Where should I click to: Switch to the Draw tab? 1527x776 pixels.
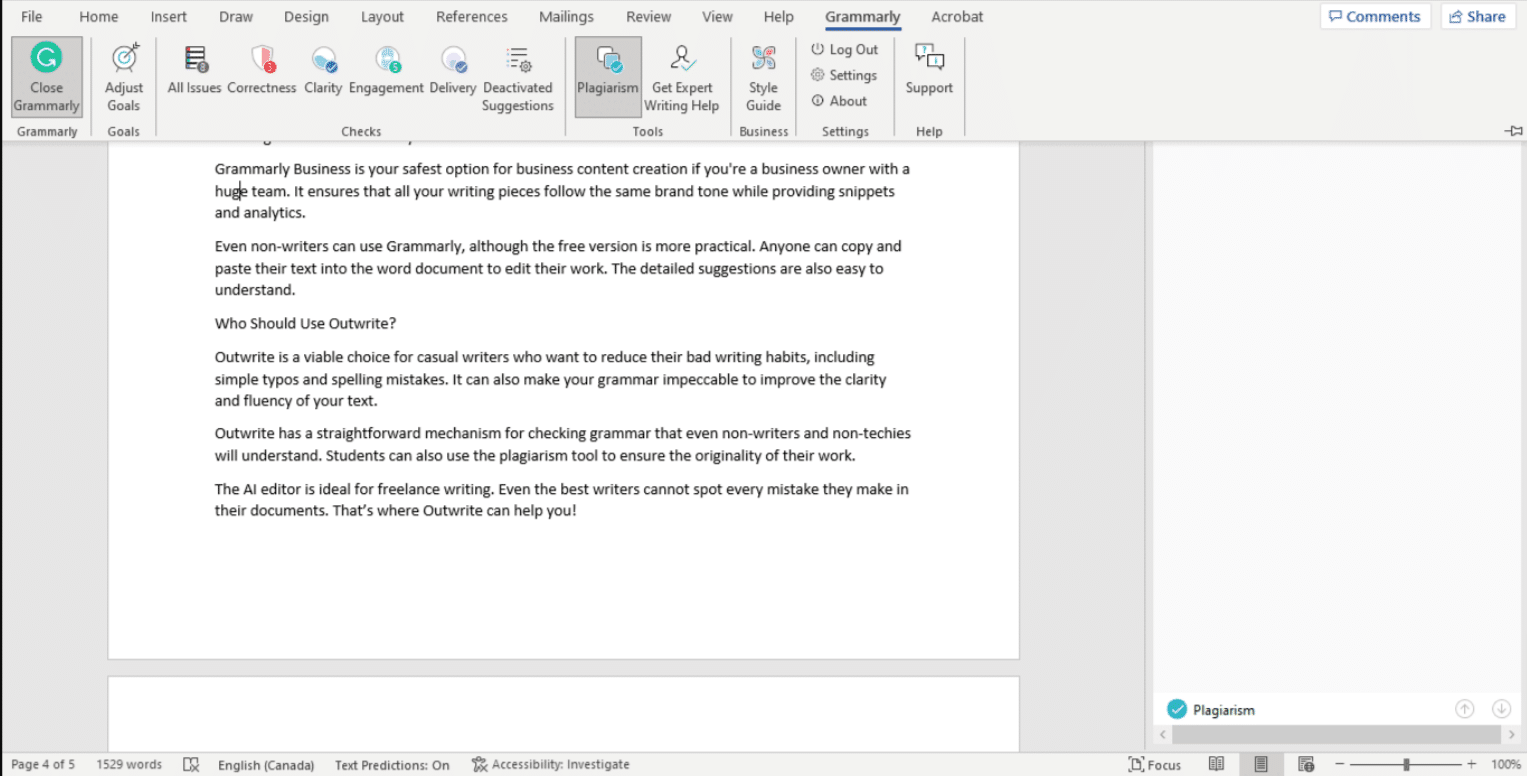[236, 16]
